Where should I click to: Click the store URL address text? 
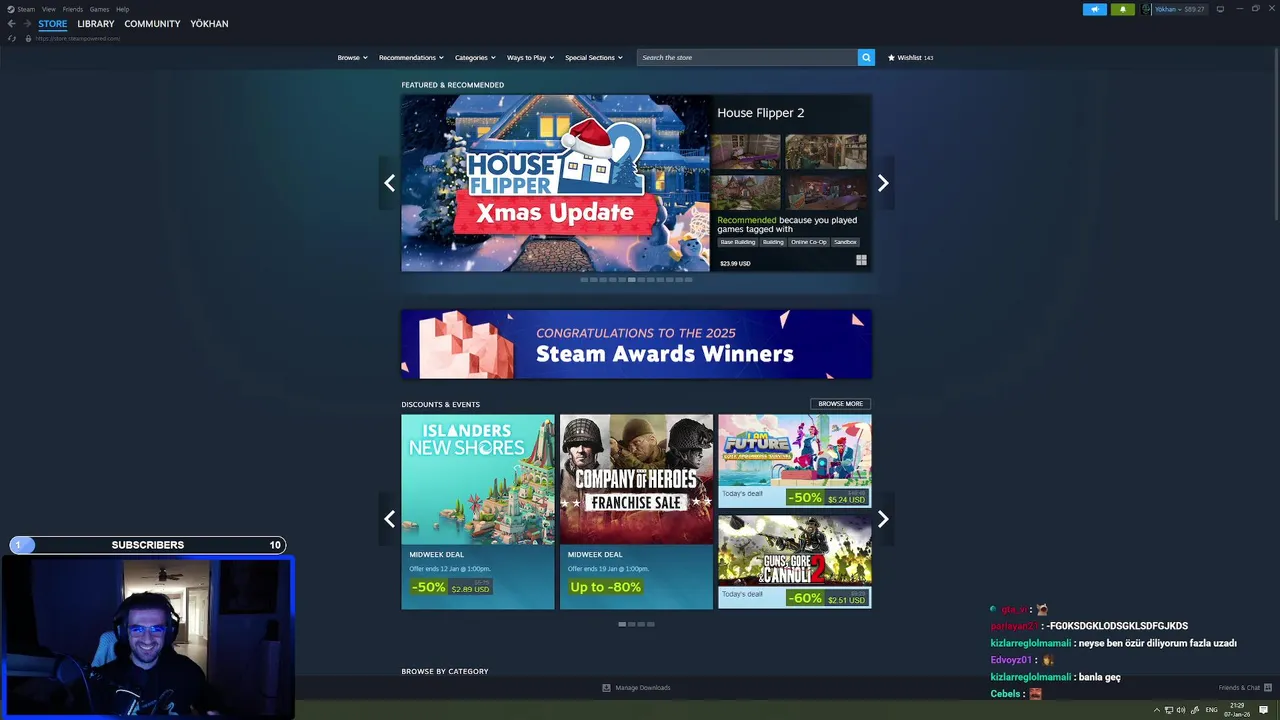point(78,38)
